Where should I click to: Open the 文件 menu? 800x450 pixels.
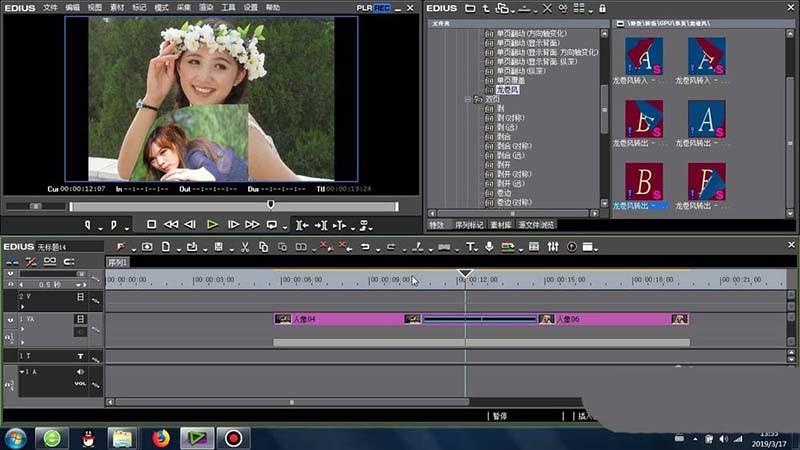point(50,7)
